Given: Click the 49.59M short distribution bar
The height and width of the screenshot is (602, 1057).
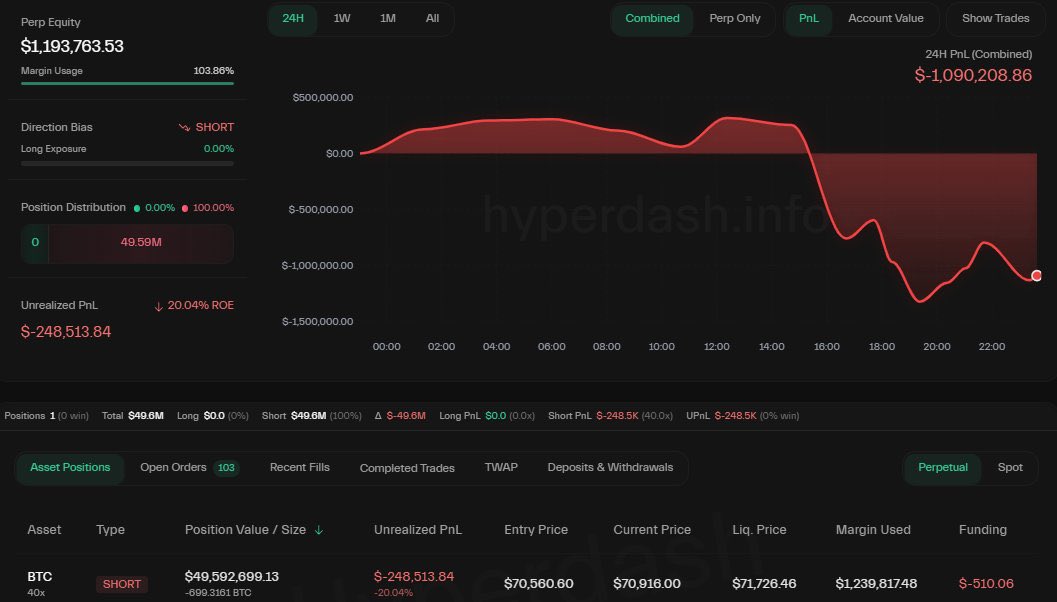Looking at the screenshot, I should [141, 243].
